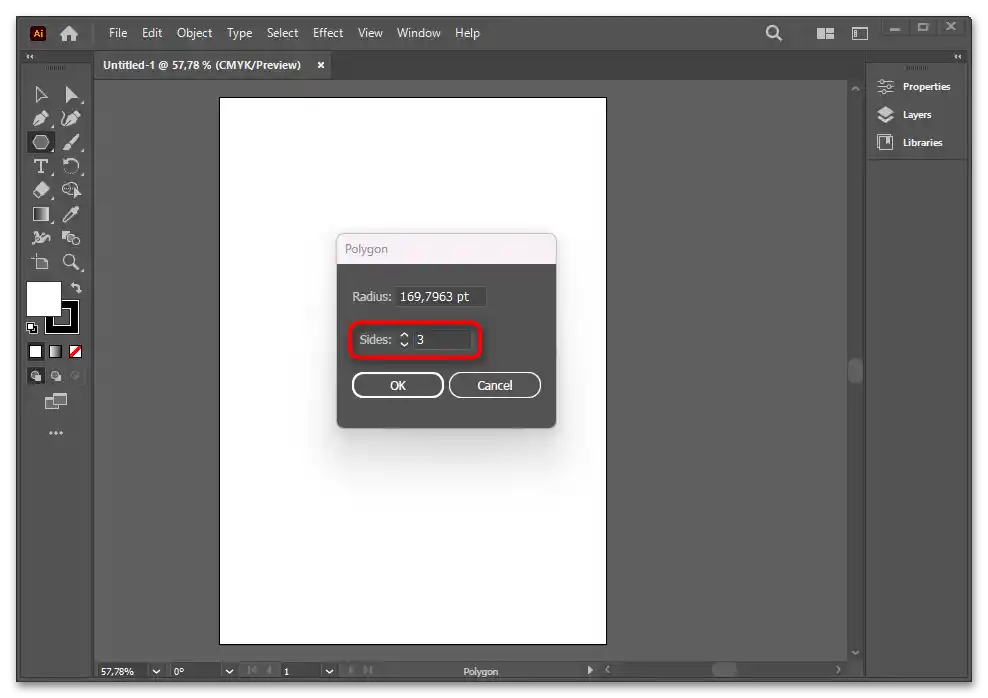This screenshot has height=698, width=988.
Task: Enable Draw Behind mode
Action: click(56, 376)
